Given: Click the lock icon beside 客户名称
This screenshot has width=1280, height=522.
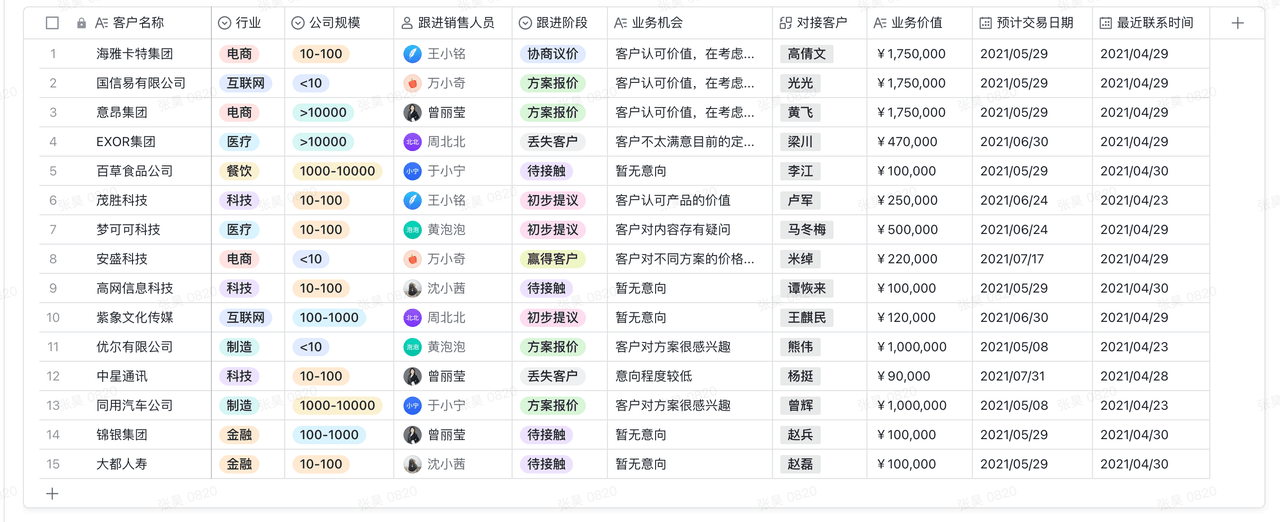Looking at the screenshot, I should point(81,23).
